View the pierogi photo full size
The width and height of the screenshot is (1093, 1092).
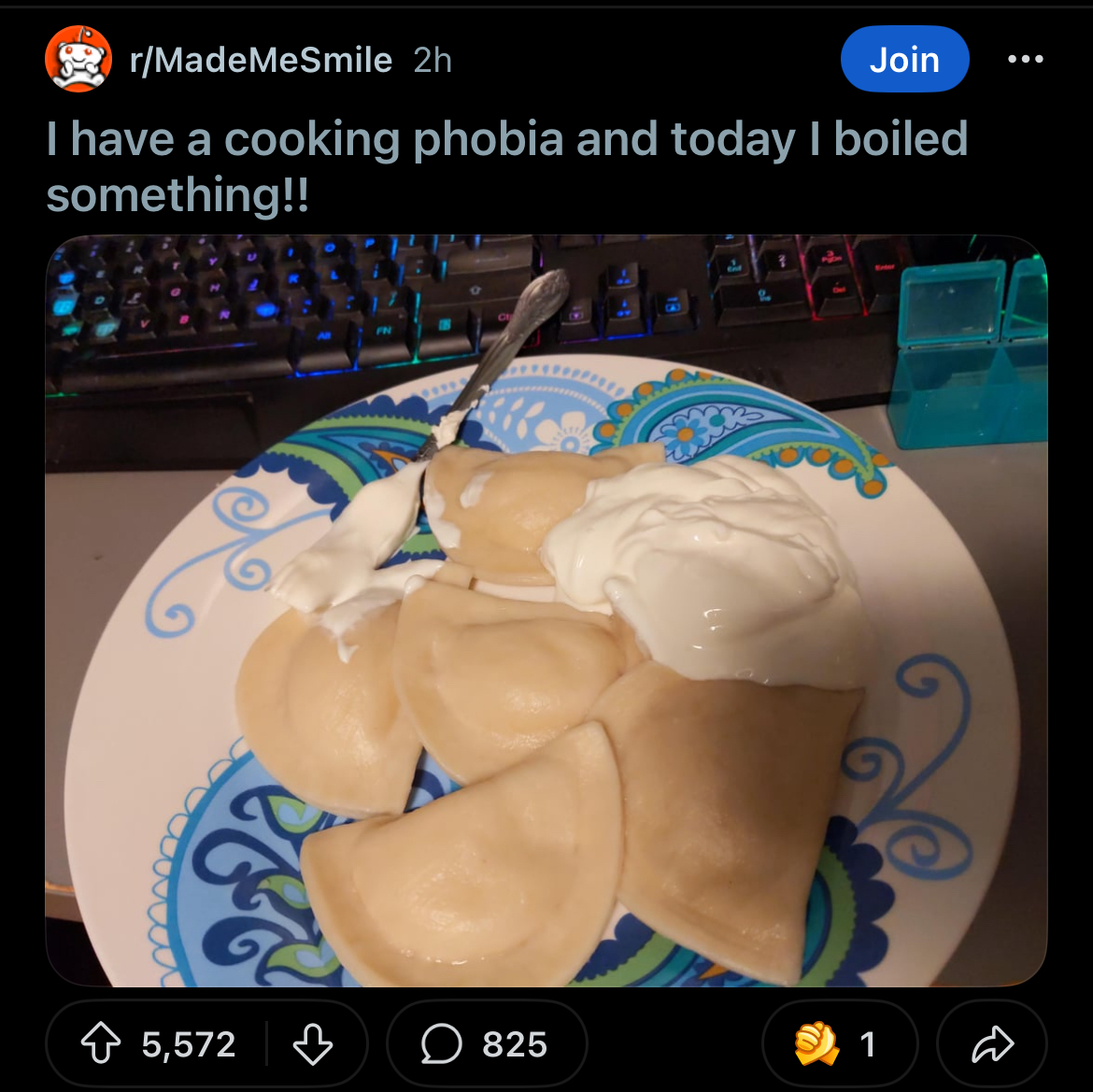point(546,611)
